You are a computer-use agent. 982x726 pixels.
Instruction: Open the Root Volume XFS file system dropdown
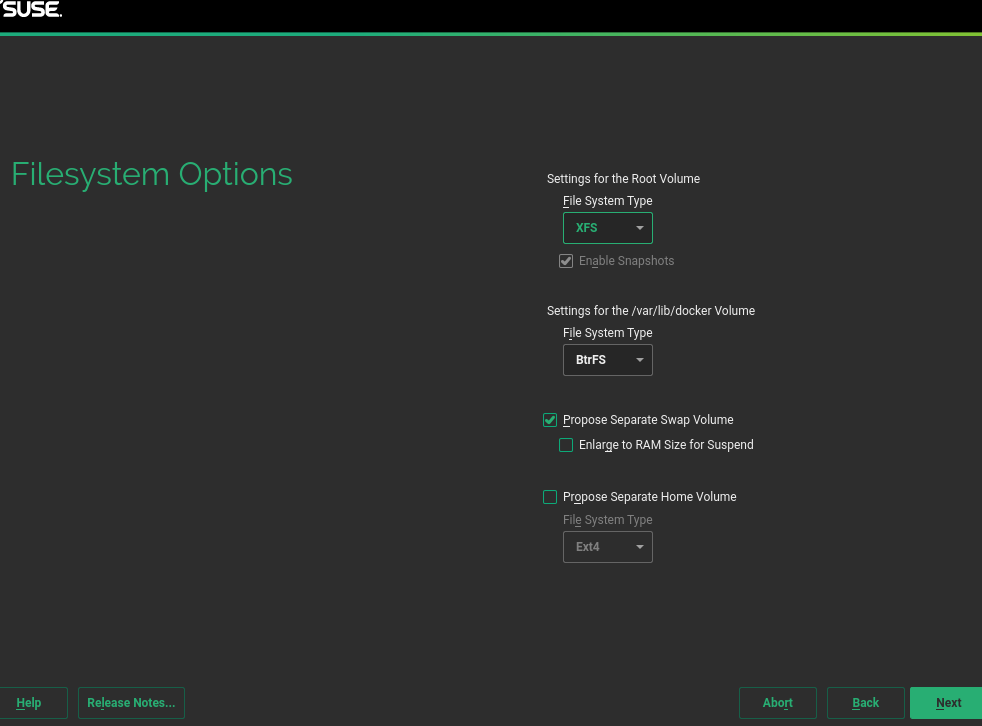tap(607, 228)
